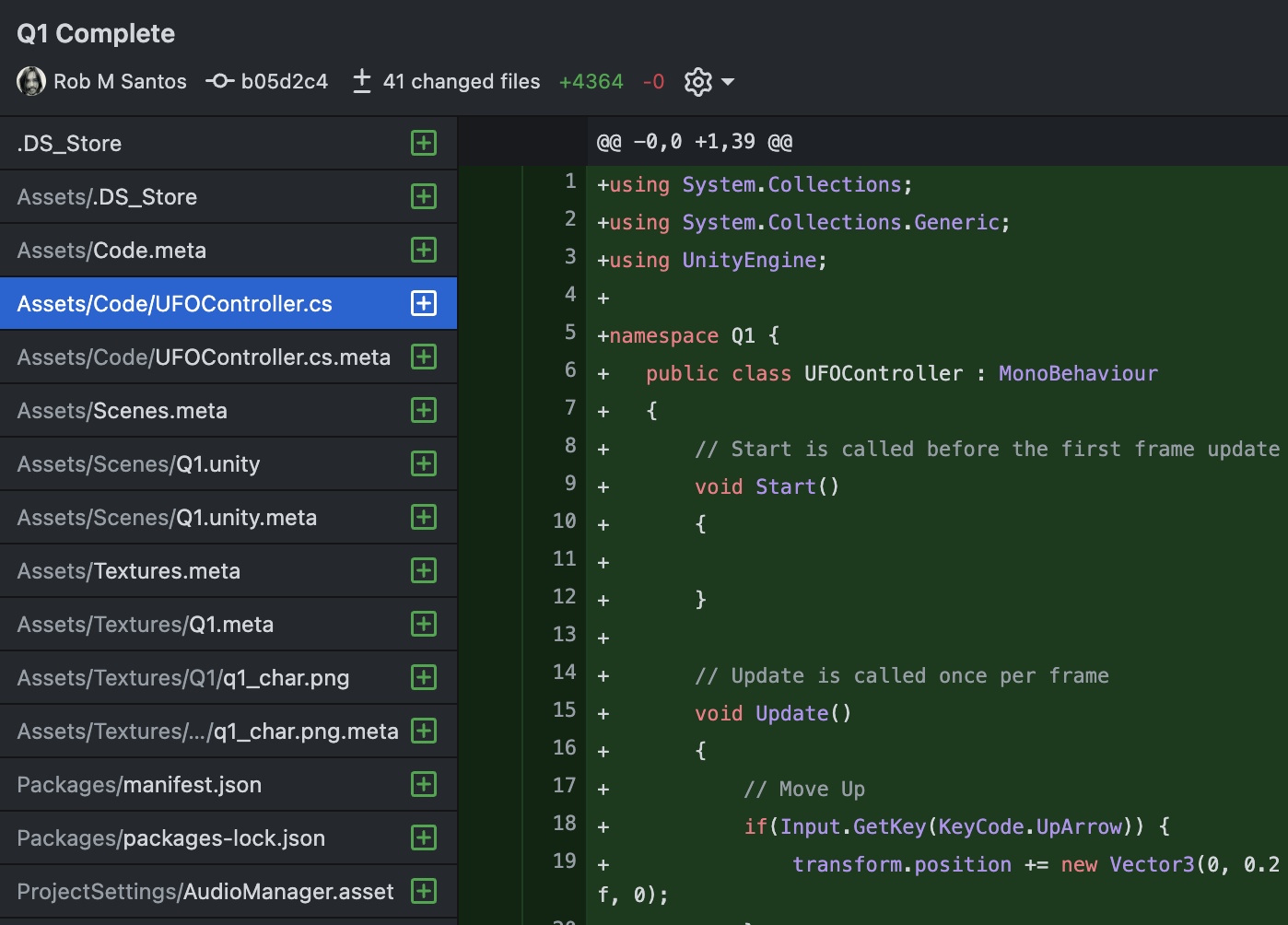This screenshot has width=1288, height=925.
Task: Click the added-file icon beside .DS_Store
Action: click(424, 143)
